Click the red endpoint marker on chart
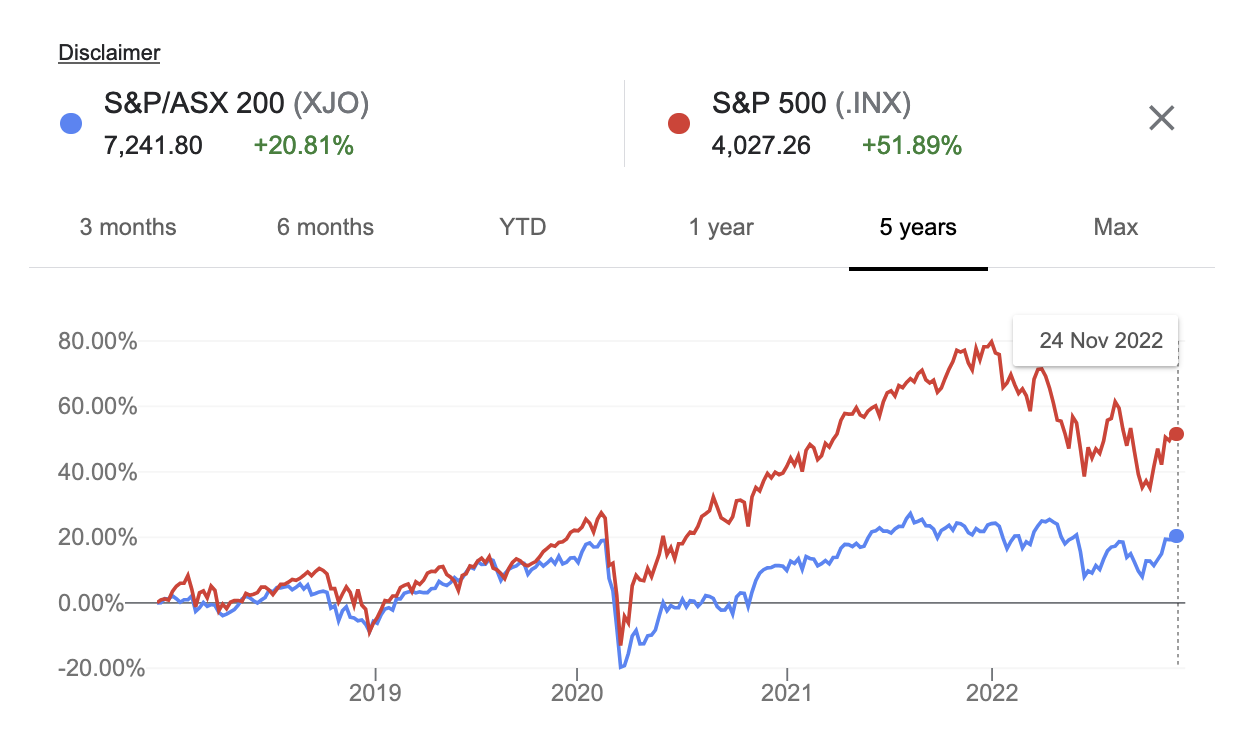The height and width of the screenshot is (746, 1242). 1177,434
